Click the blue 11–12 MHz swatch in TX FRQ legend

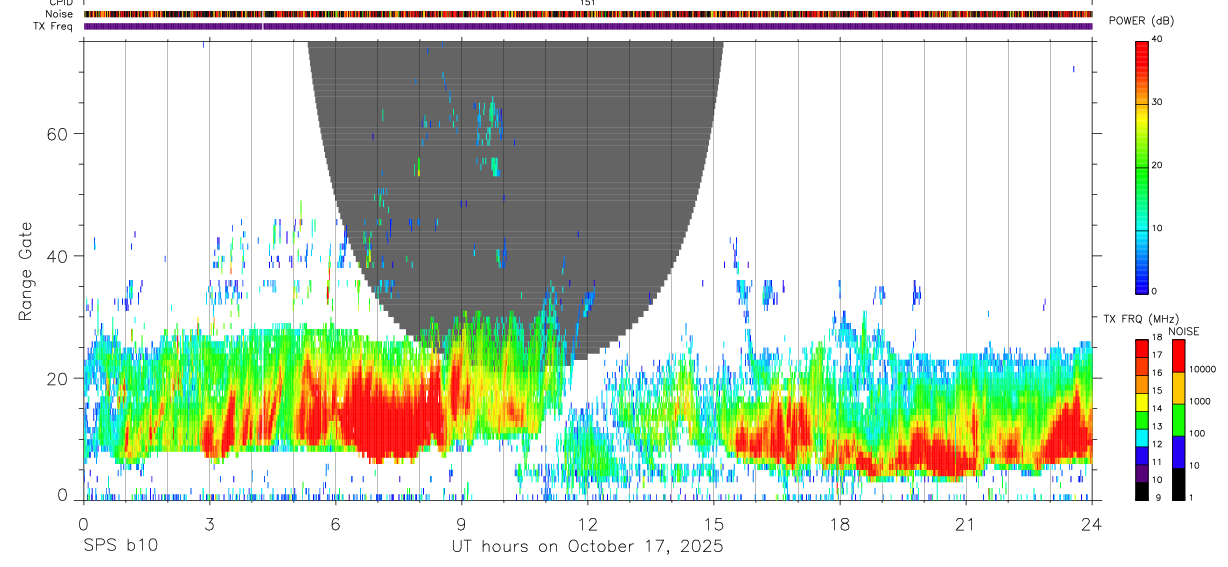[x=1142, y=455]
